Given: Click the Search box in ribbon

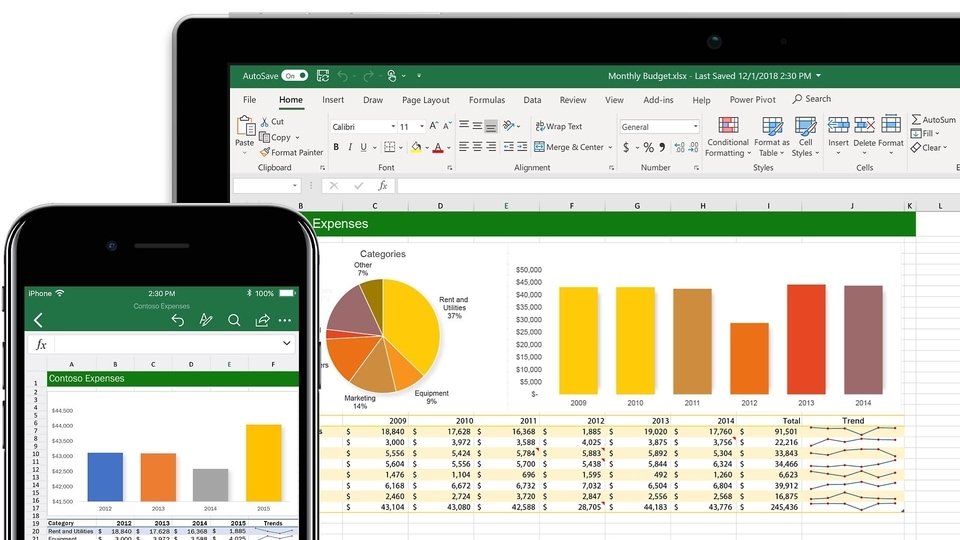Looking at the screenshot, I should tap(812, 99).
